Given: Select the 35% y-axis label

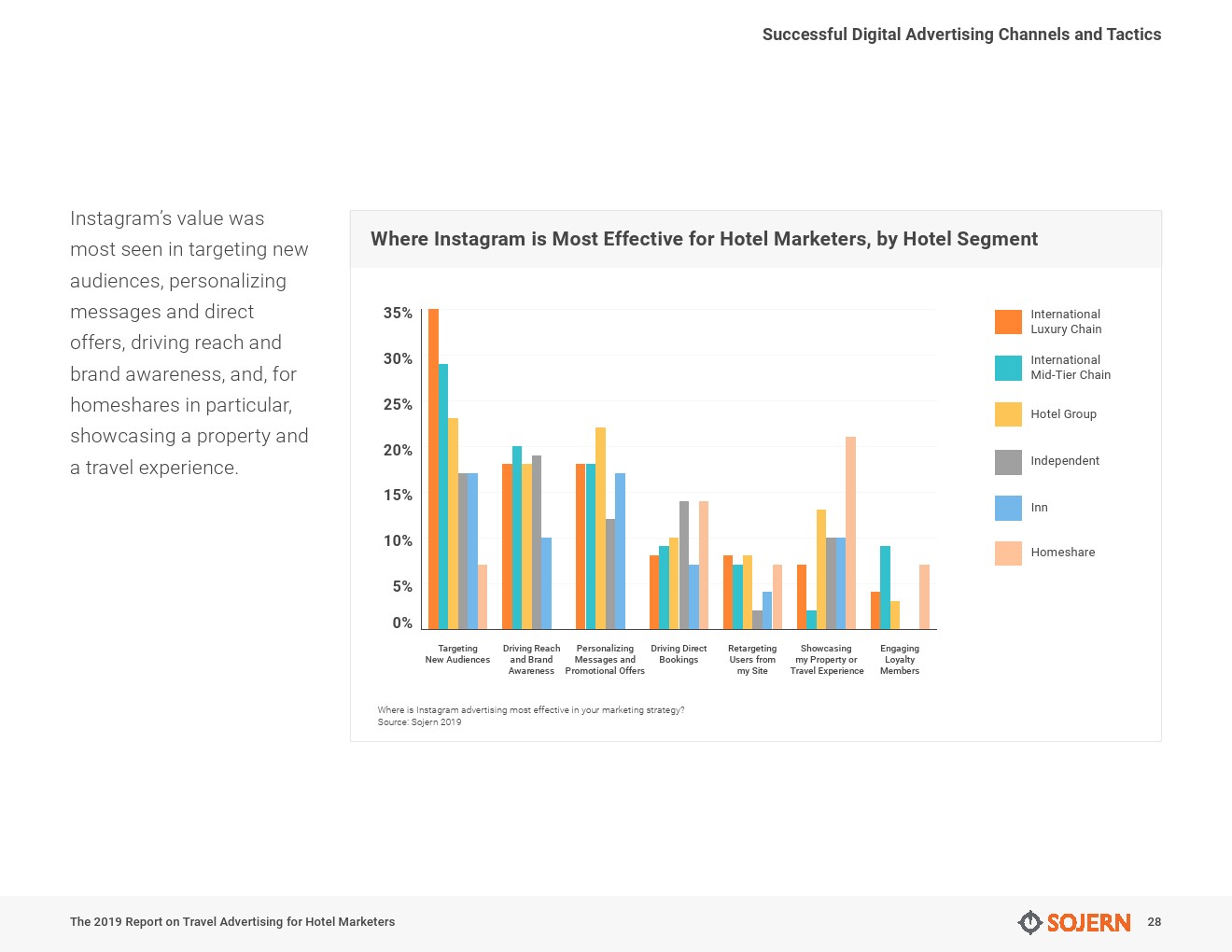Looking at the screenshot, I should tap(398, 314).
